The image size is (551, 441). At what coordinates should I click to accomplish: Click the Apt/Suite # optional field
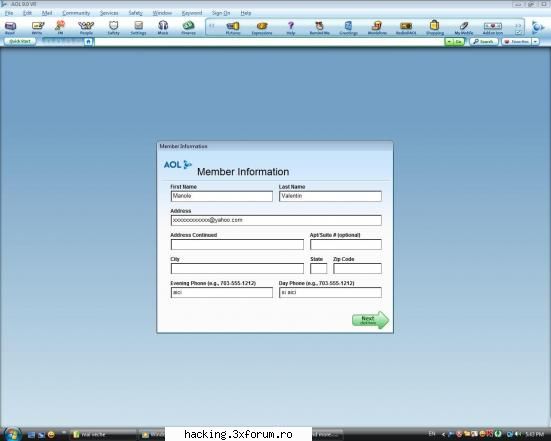tap(346, 244)
